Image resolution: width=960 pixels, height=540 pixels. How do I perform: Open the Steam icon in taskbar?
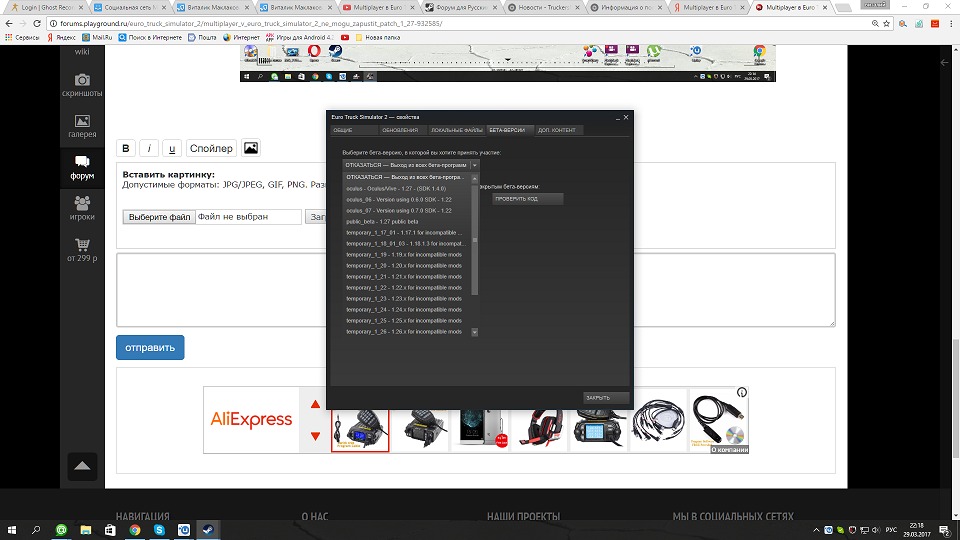pos(208,530)
